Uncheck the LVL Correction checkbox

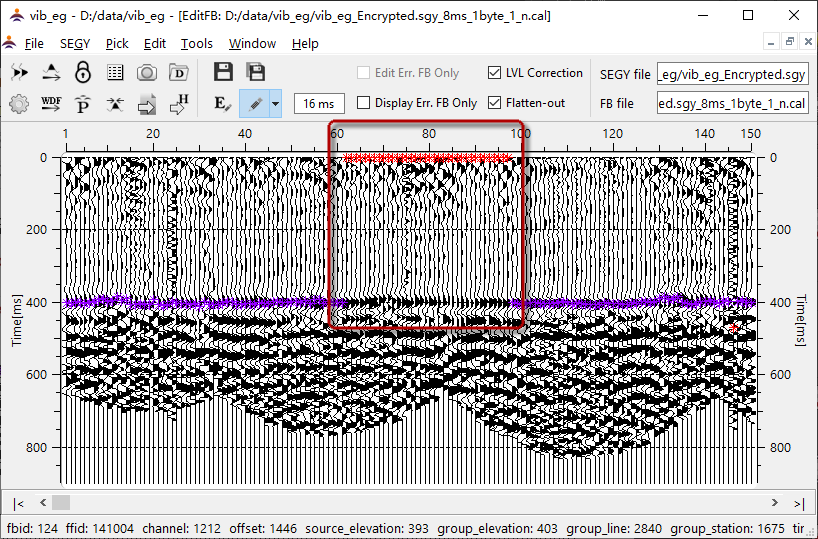(494, 73)
